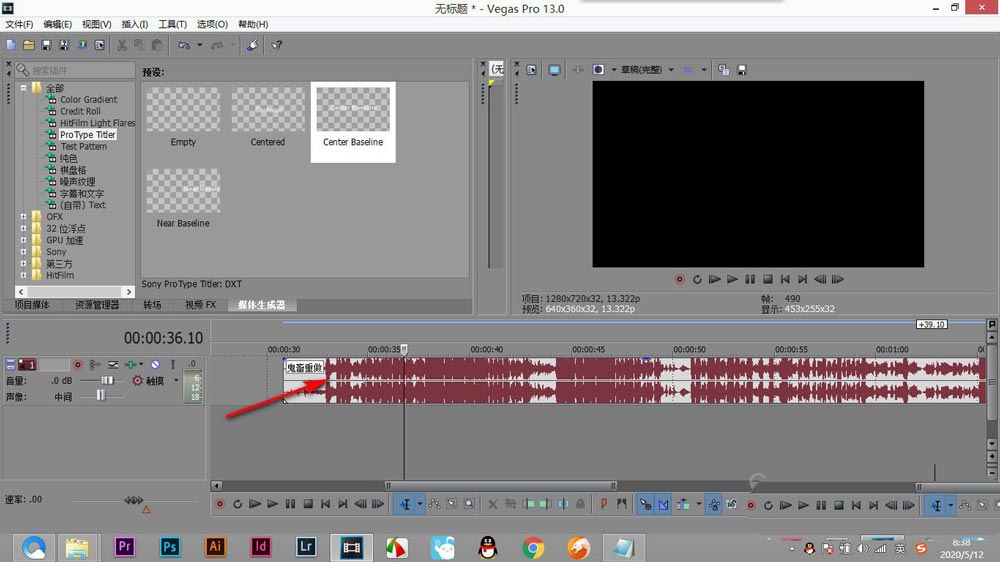Click the 搜索插件 search box

(x=75, y=70)
